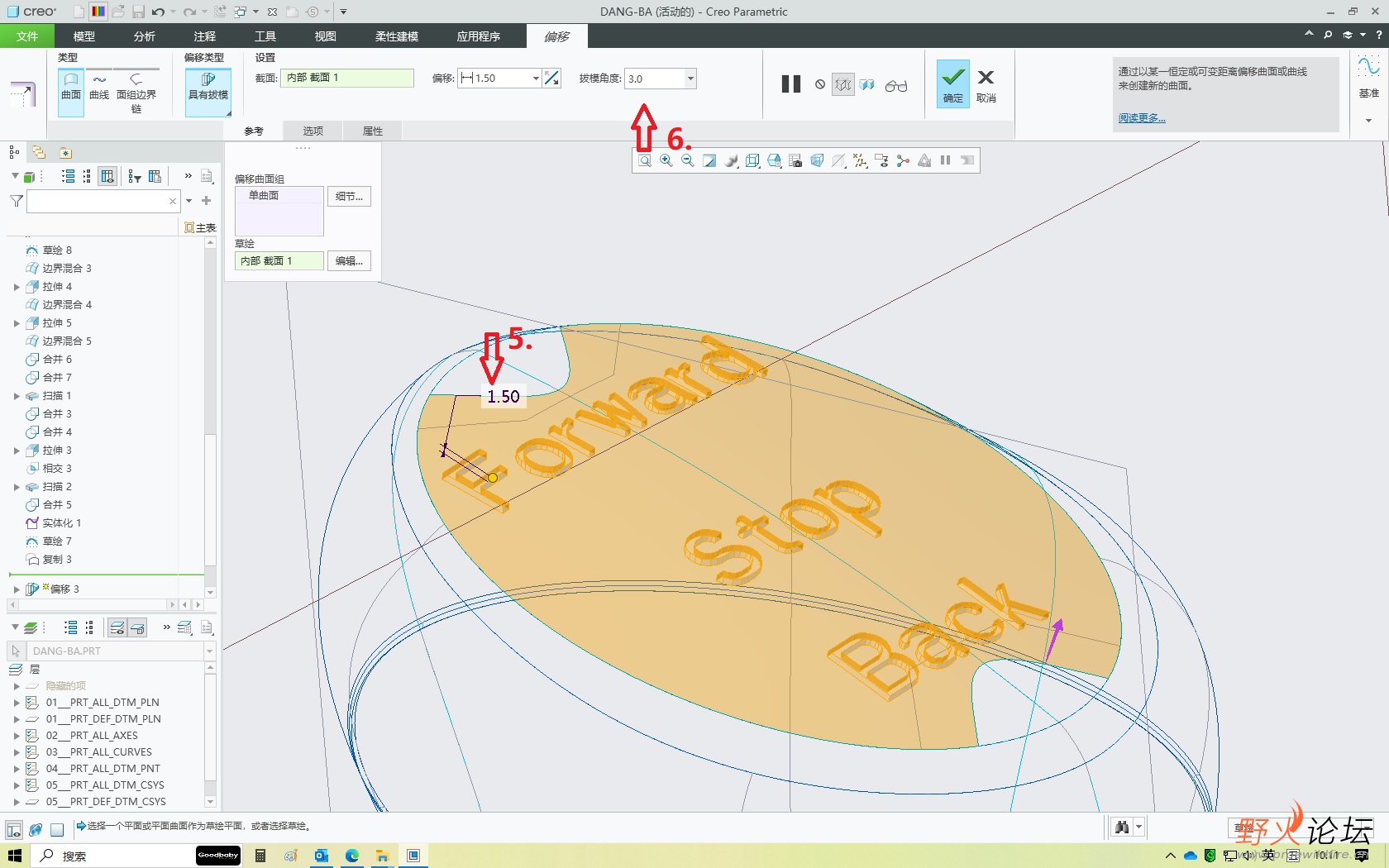Open the 属性 properties tab

(x=373, y=131)
